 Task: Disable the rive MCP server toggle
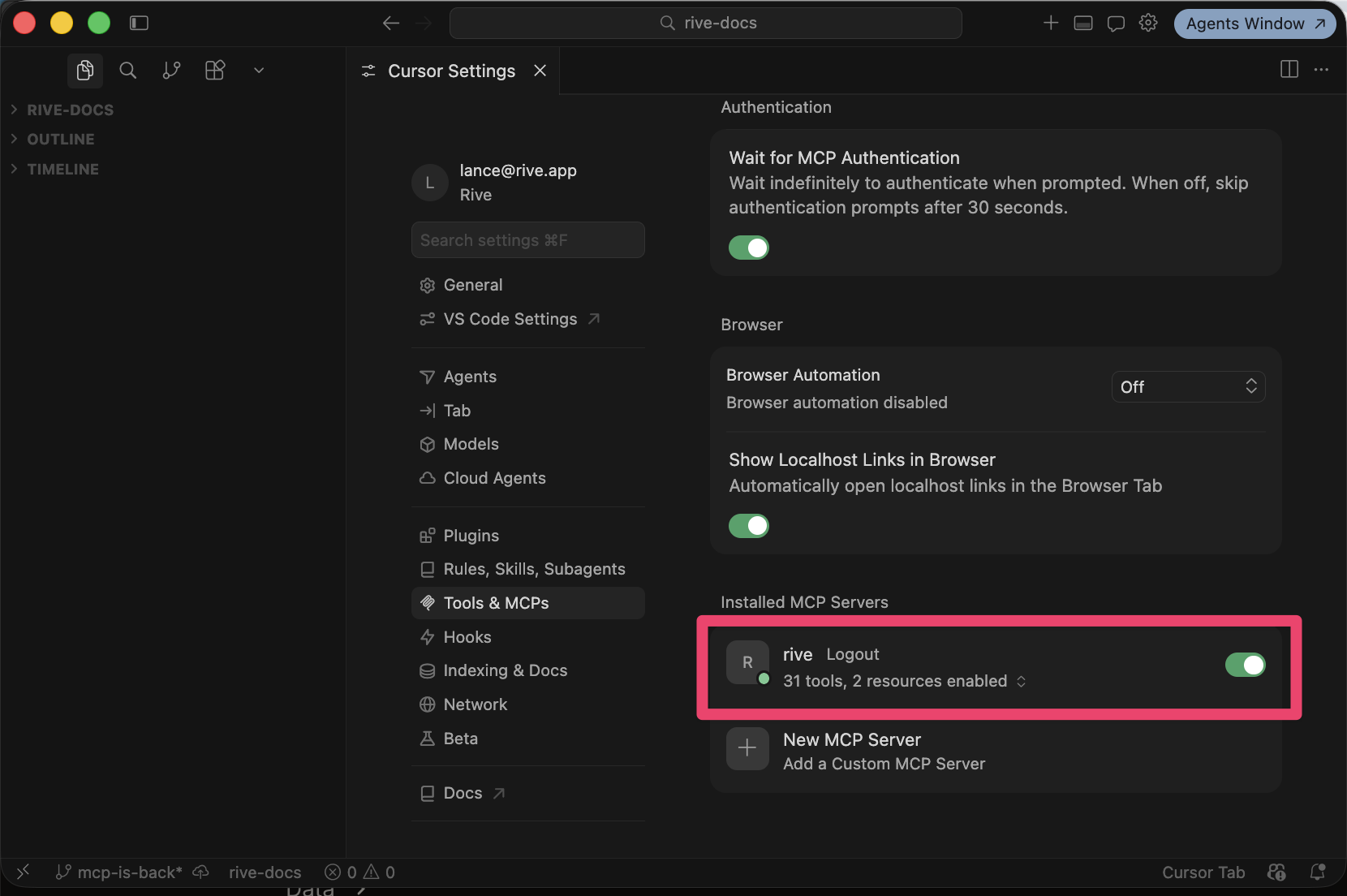pos(1246,665)
